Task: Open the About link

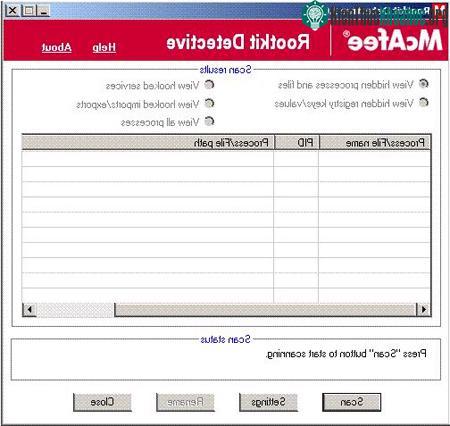Action: coord(57,48)
